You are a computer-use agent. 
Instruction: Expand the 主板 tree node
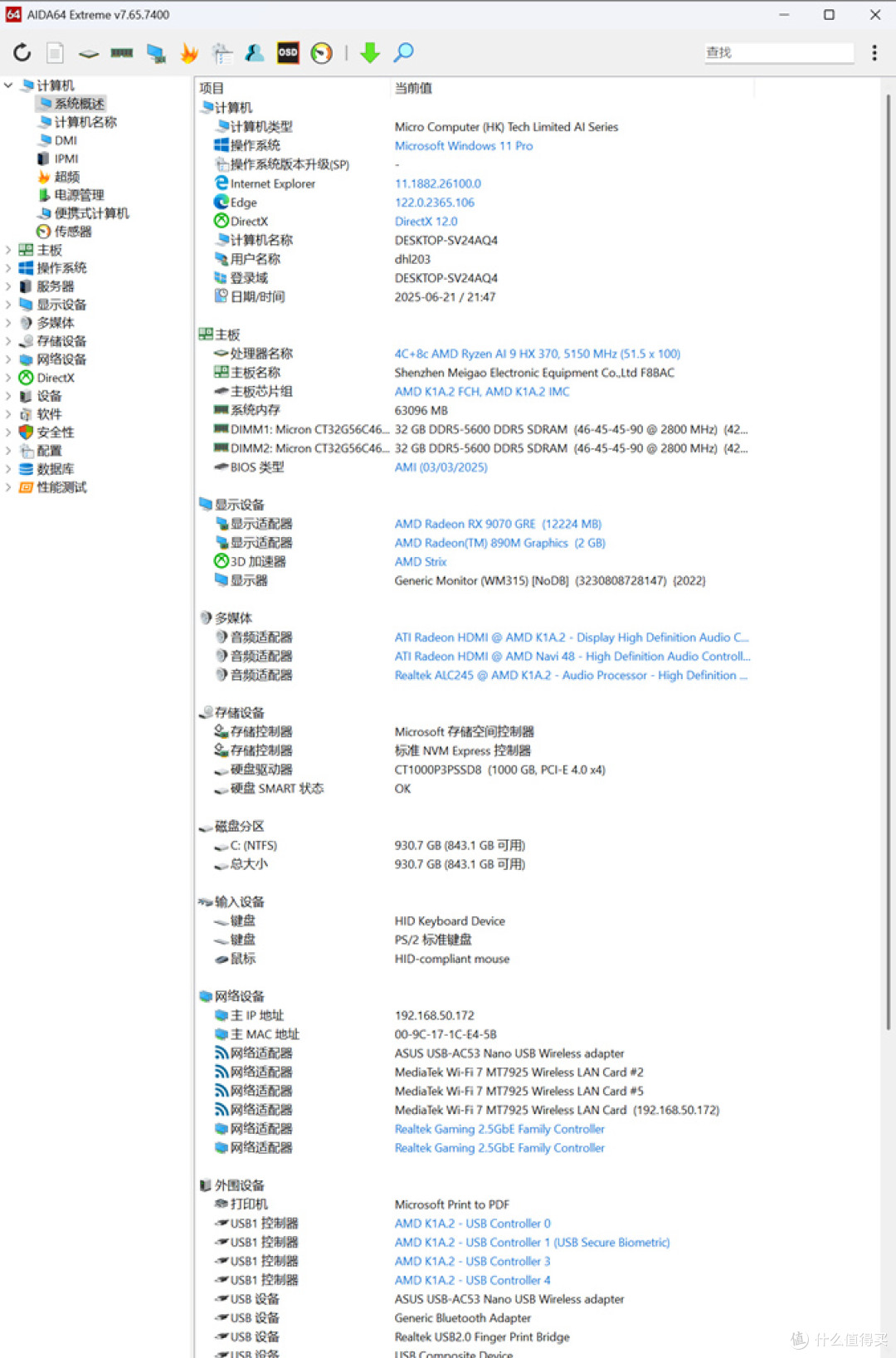point(8,249)
